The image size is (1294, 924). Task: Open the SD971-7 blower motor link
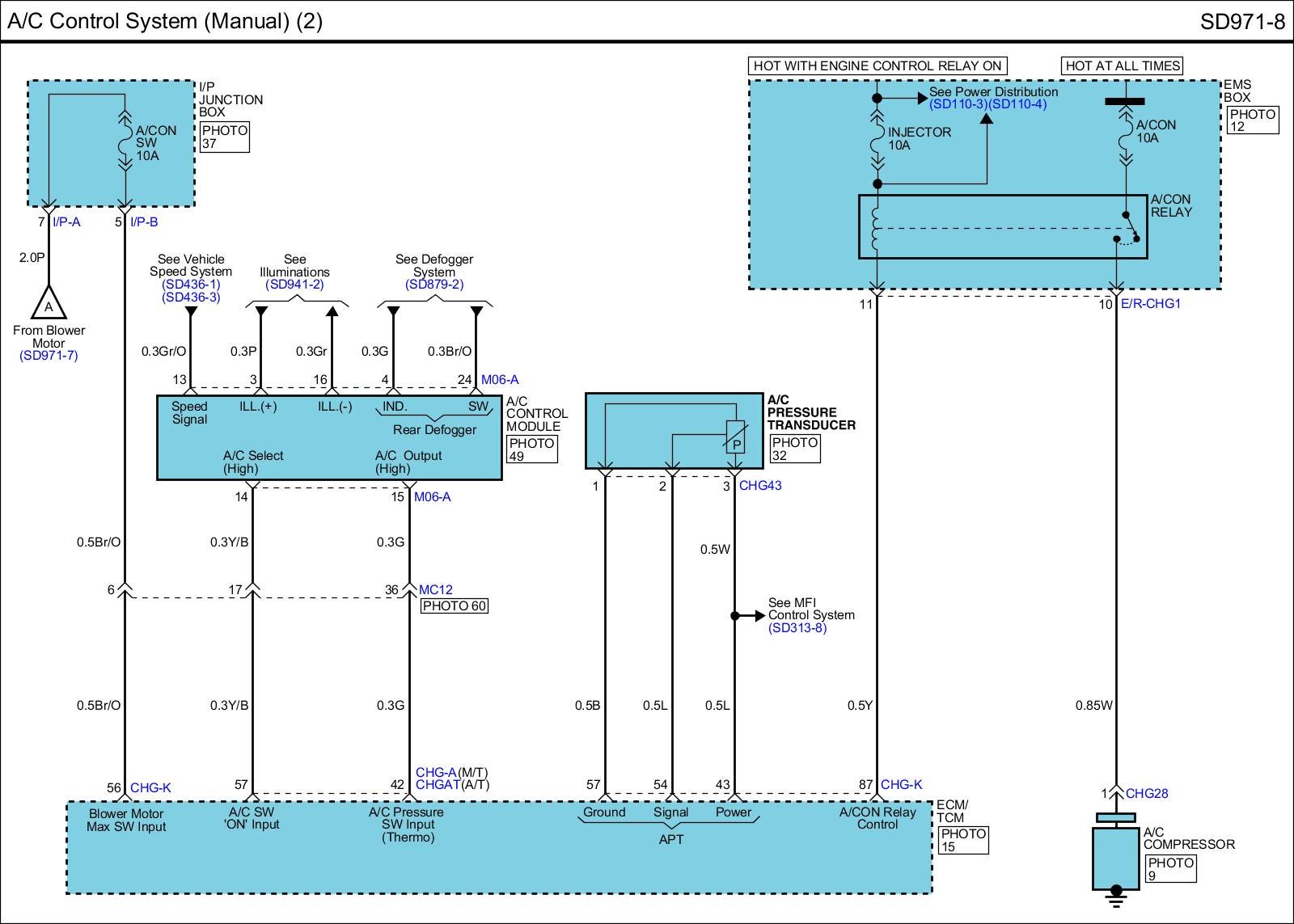[49, 356]
